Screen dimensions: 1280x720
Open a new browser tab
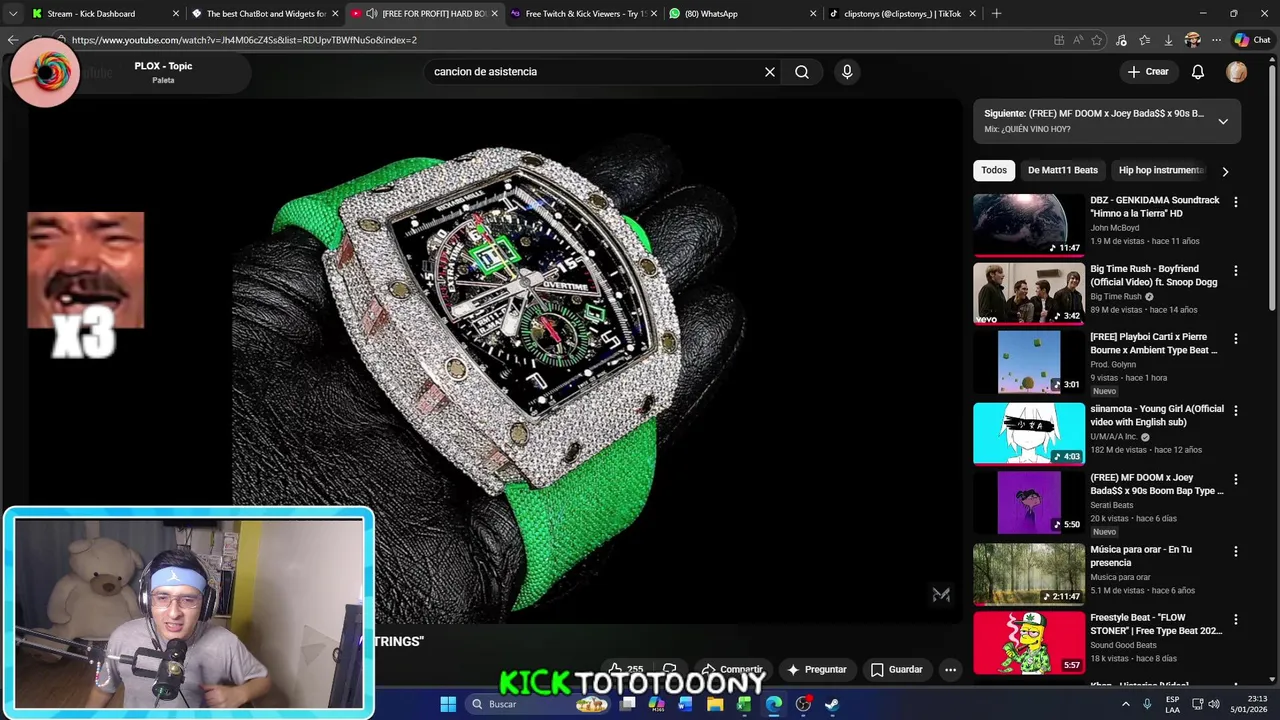click(996, 14)
